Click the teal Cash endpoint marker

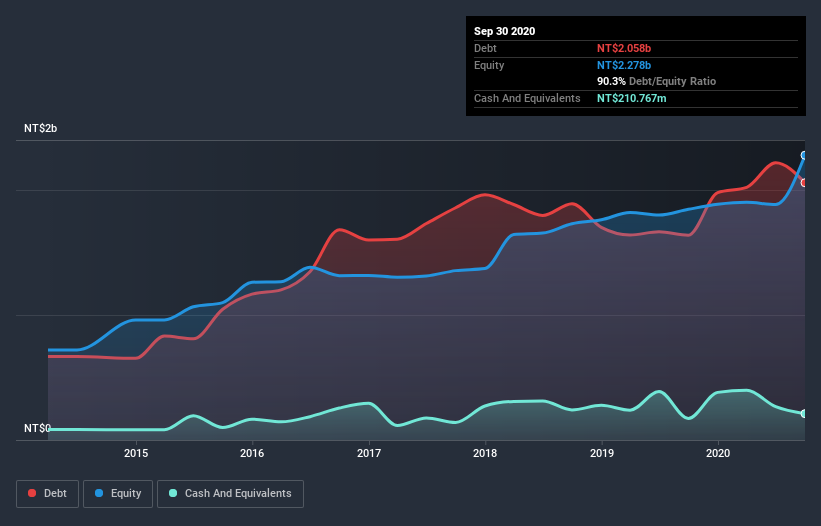[x=804, y=413]
